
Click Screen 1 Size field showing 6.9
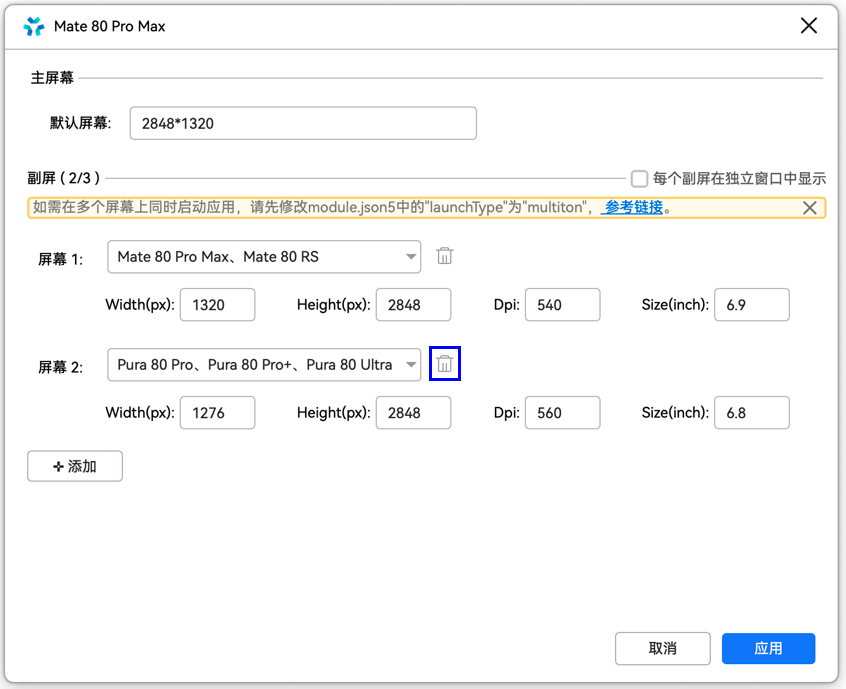pyautogui.click(x=752, y=305)
